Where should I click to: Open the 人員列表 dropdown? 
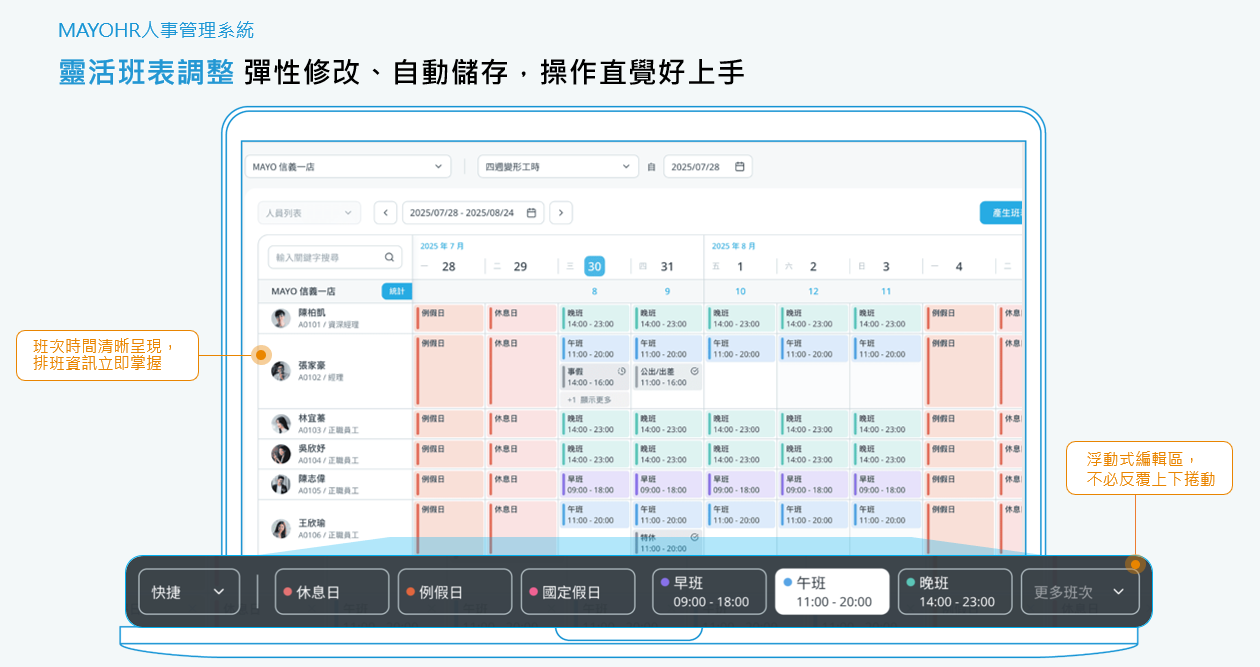point(309,212)
